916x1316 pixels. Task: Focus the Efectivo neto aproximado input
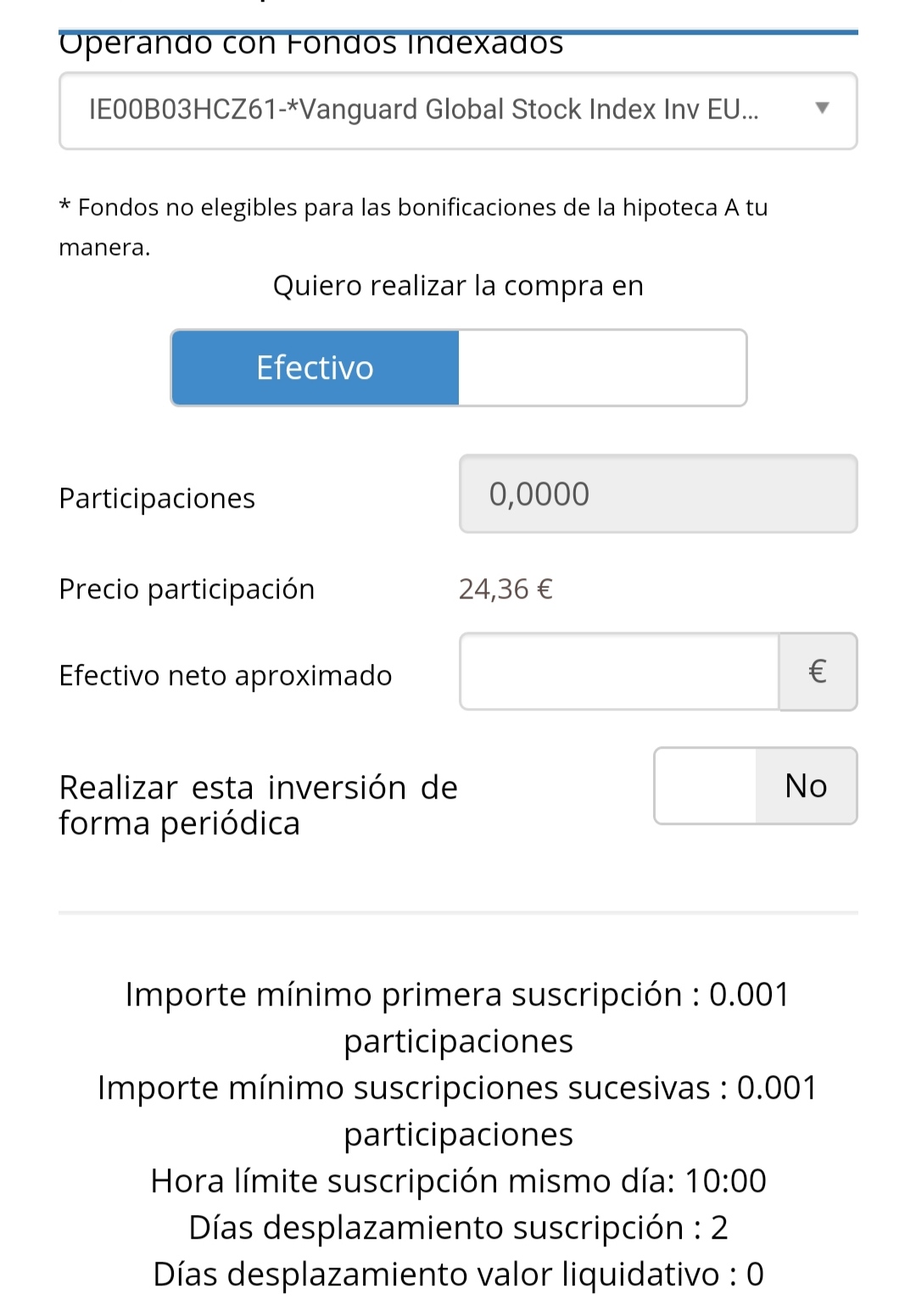(619, 672)
